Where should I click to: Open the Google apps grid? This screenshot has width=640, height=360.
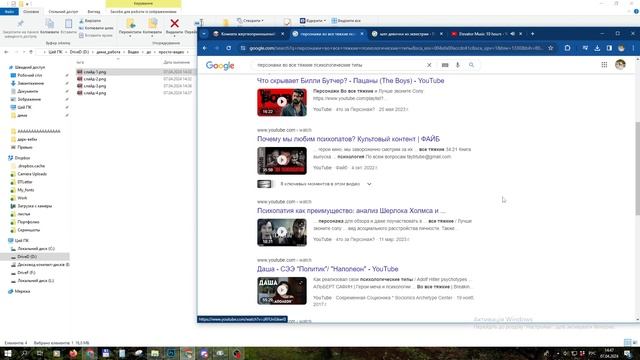[604, 64]
